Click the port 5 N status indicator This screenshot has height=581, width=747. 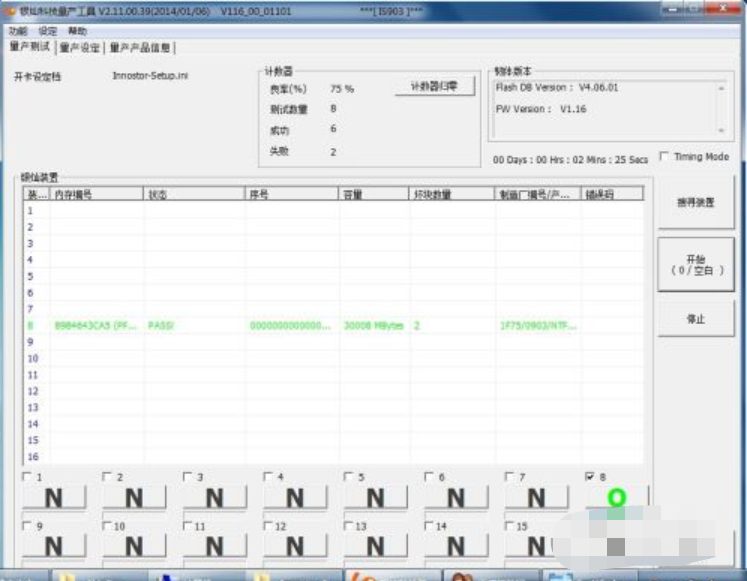(x=375, y=498)
